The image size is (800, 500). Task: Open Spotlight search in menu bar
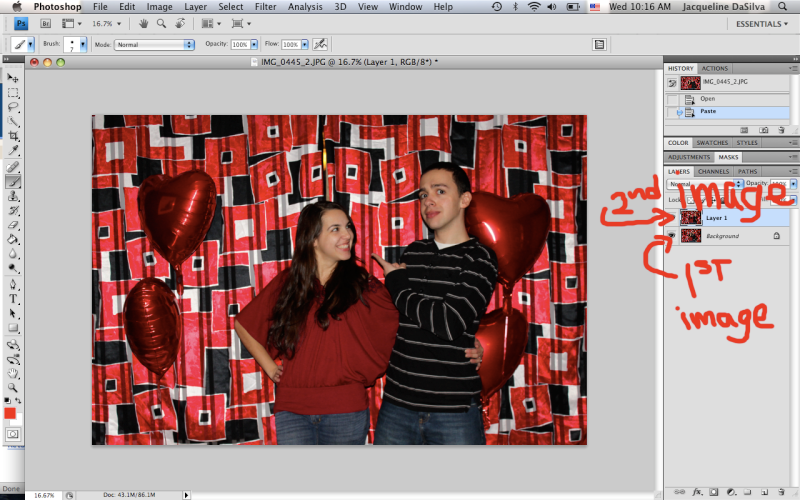783,7
